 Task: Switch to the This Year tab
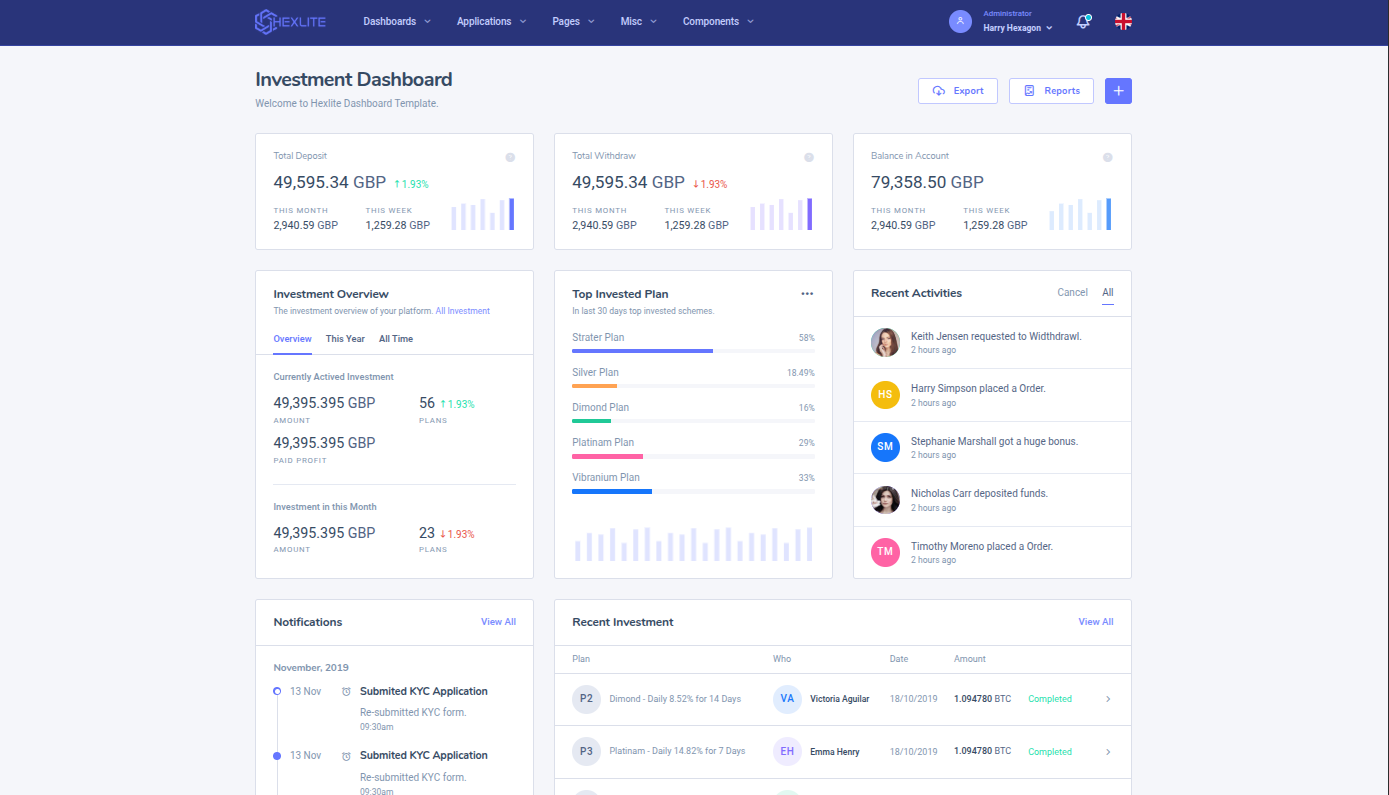(x=345, y=339)
